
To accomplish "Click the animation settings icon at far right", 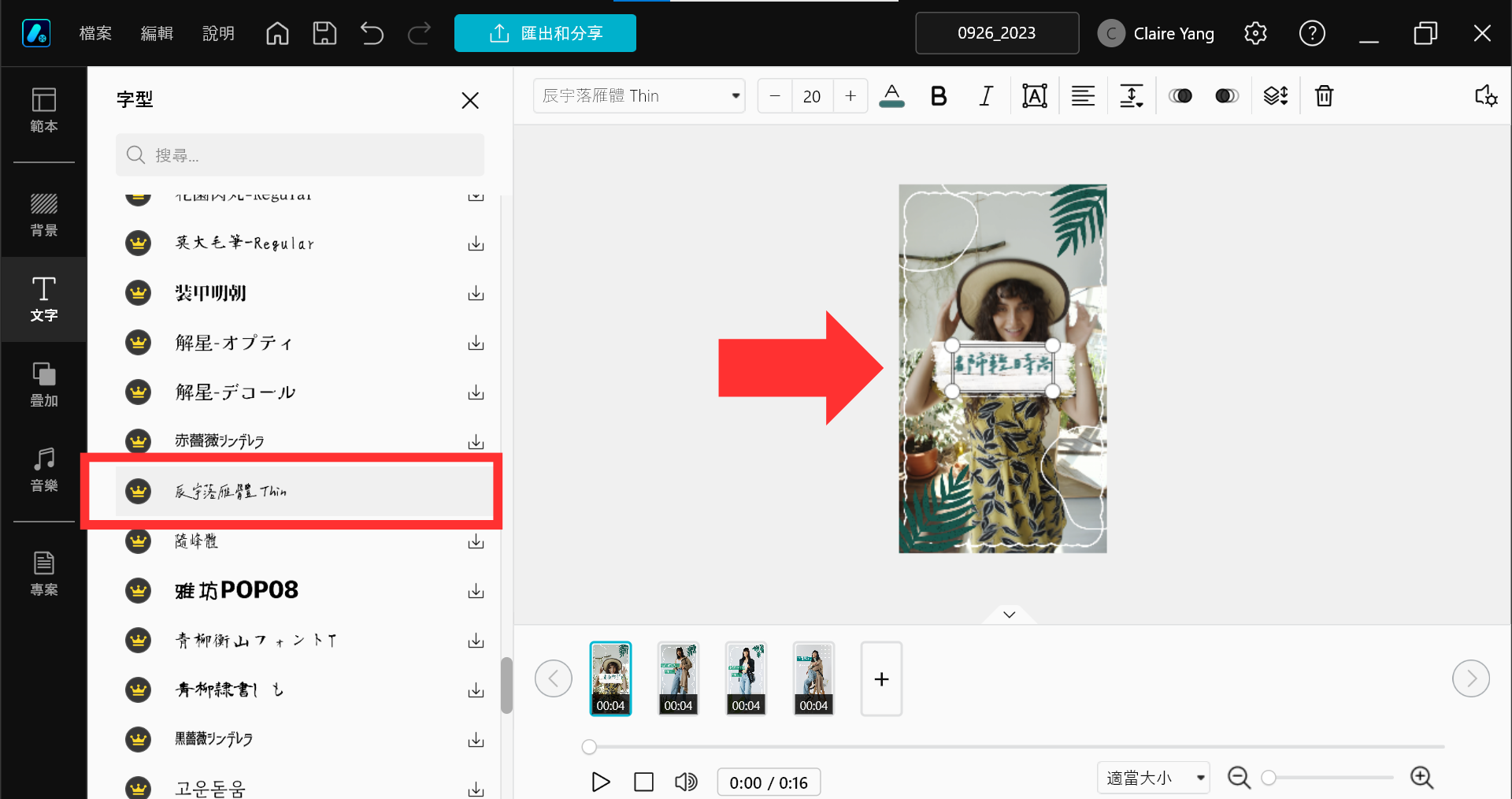I will 1486,96.
